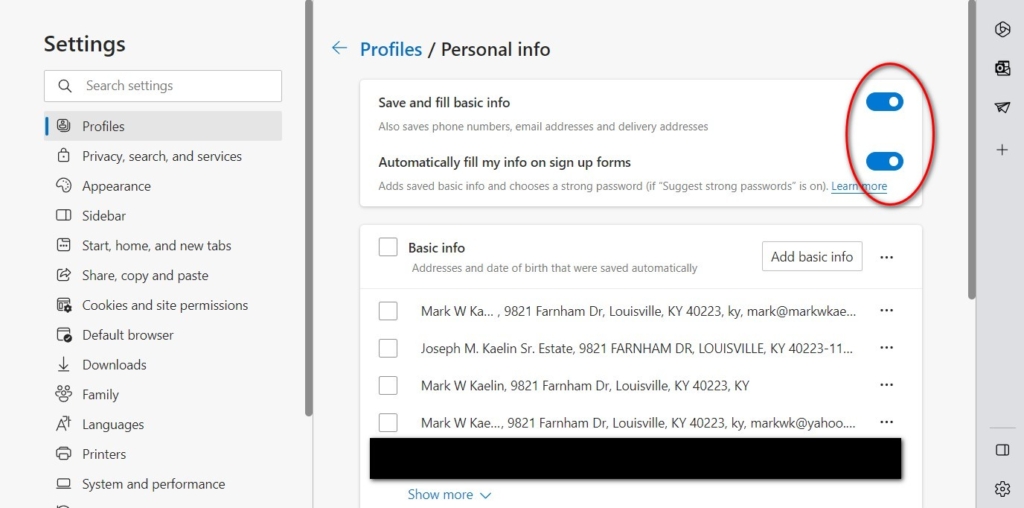Click the plus icon to customize sidebar
Image resolution: width=1024 pixels, height=508 pixels.
coord(1002,149)
